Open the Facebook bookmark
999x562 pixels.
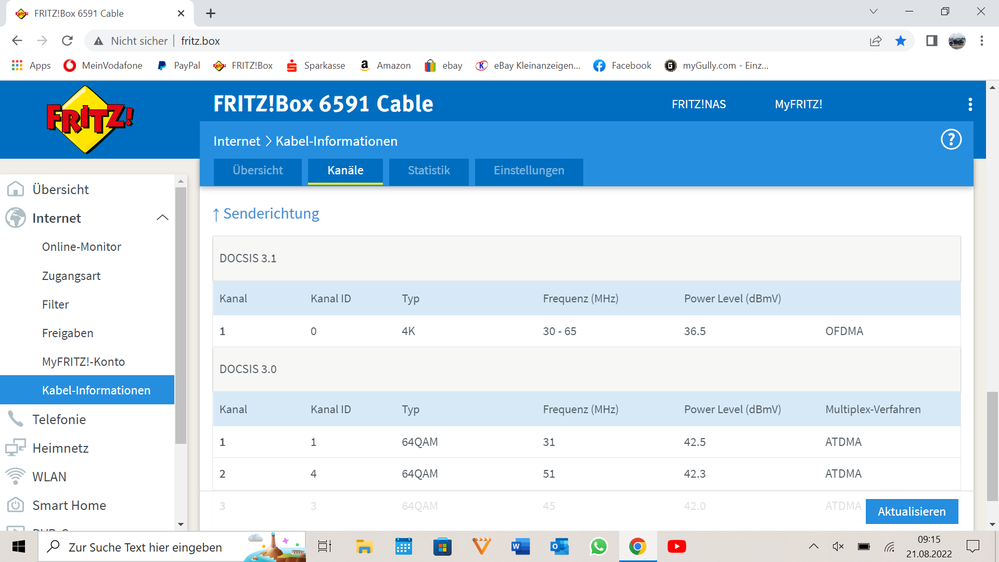click(x=622, y=65)
